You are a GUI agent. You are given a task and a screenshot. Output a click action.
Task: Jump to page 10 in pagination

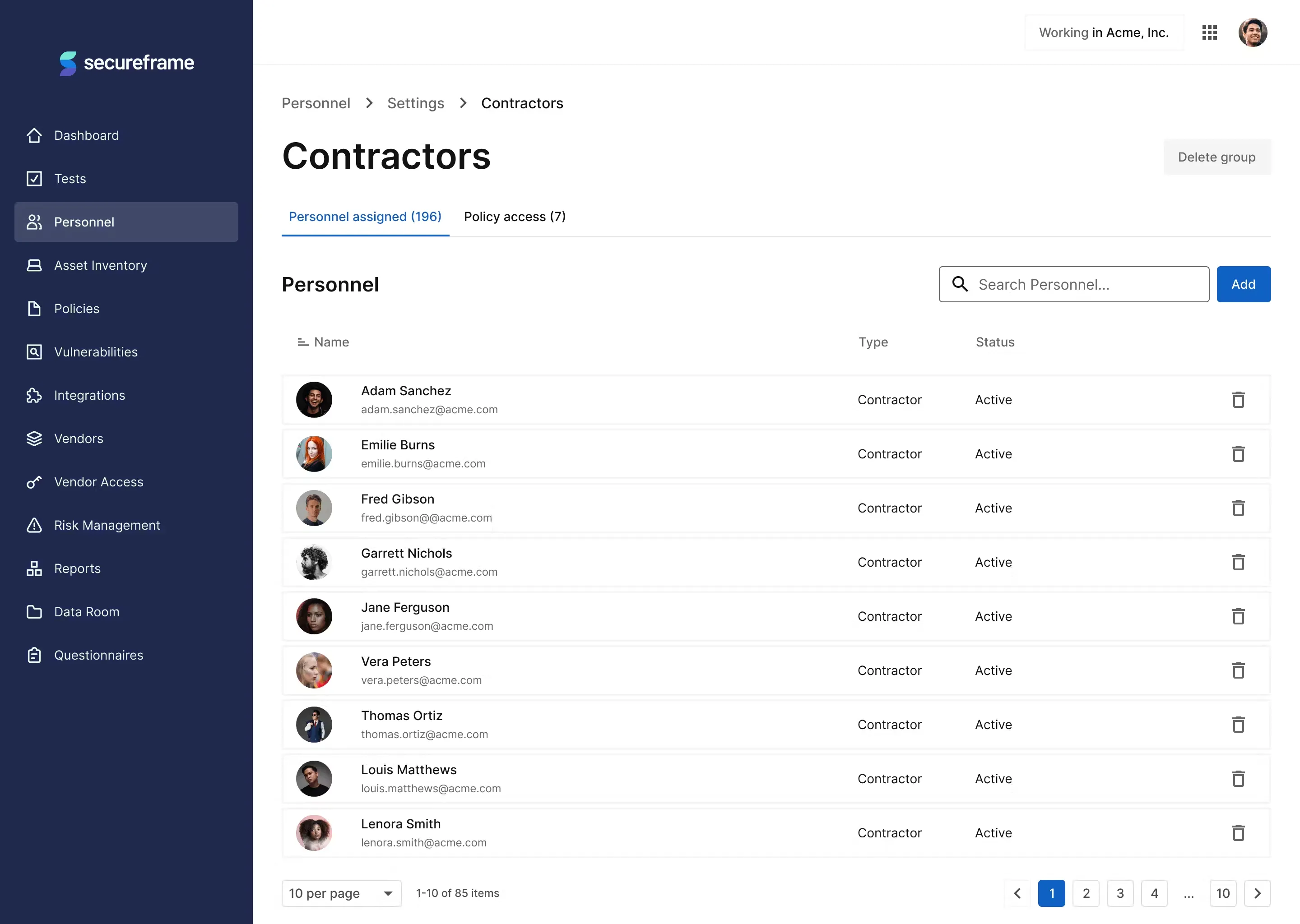[1223, 893]
